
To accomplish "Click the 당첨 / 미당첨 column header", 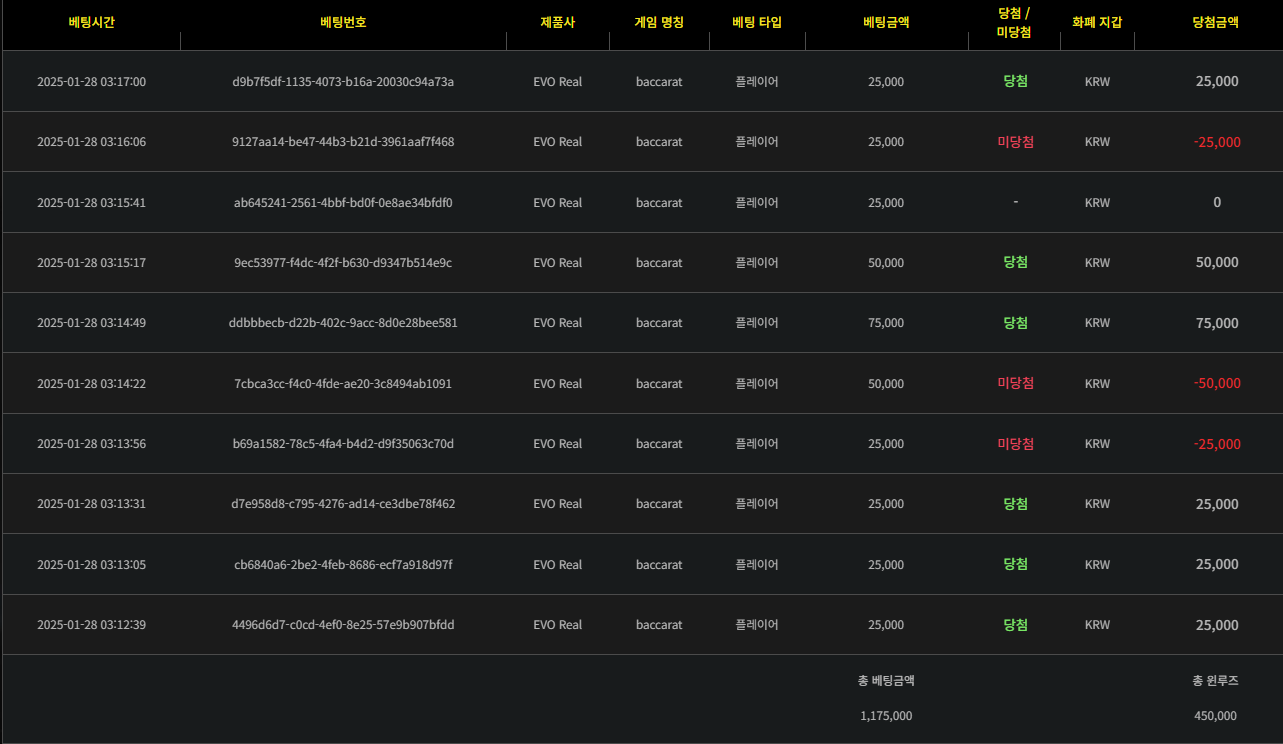I will pyautogui.click(x=1015, y=23).
